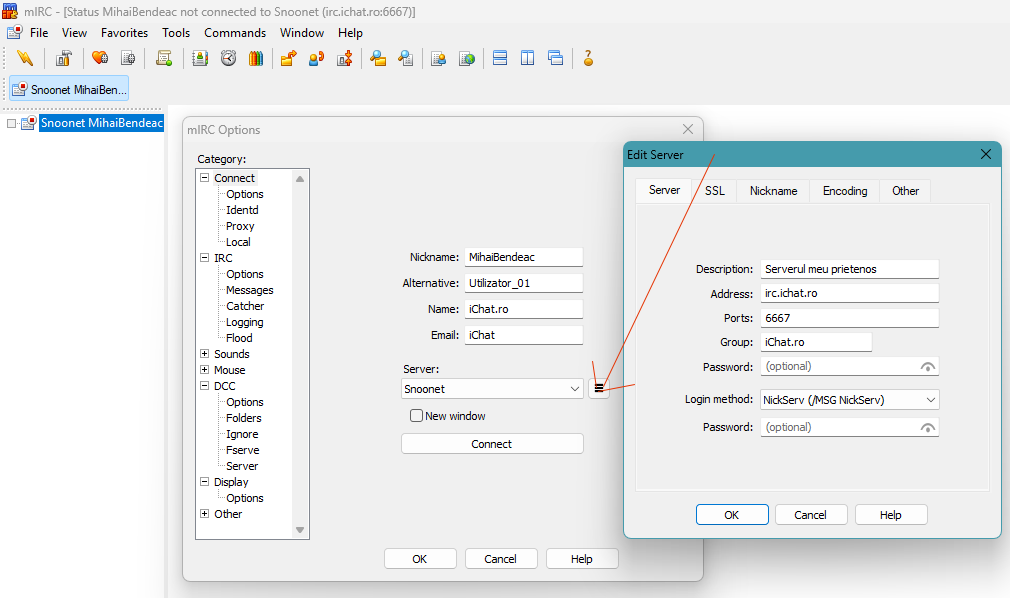Open Options via the hammer toolbar icon
Image resolution: width=1010 pixels, height=598 pixels.
pyautogui.click(x=63, y=58)
